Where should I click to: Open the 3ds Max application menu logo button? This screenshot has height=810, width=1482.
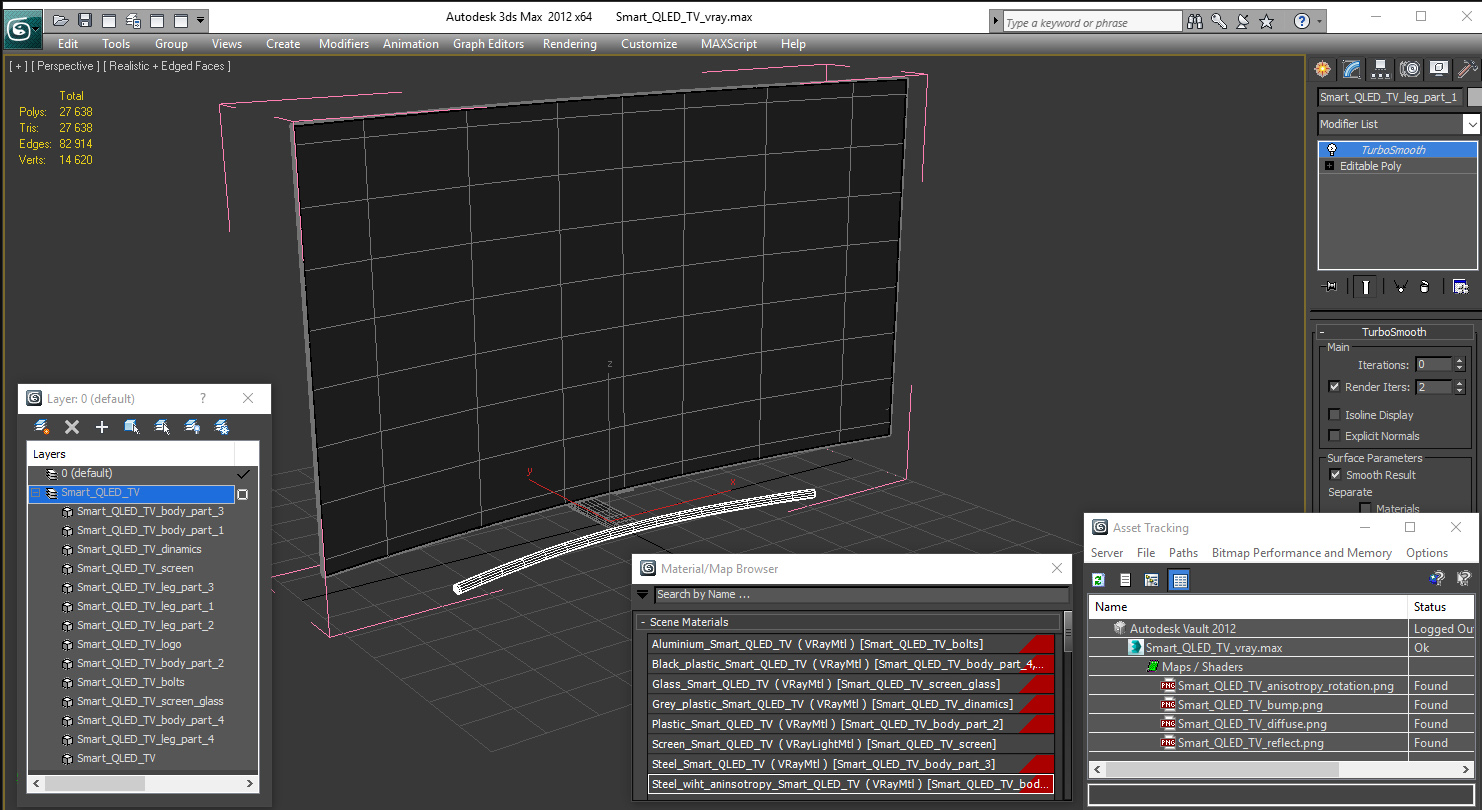click(21, 28)
